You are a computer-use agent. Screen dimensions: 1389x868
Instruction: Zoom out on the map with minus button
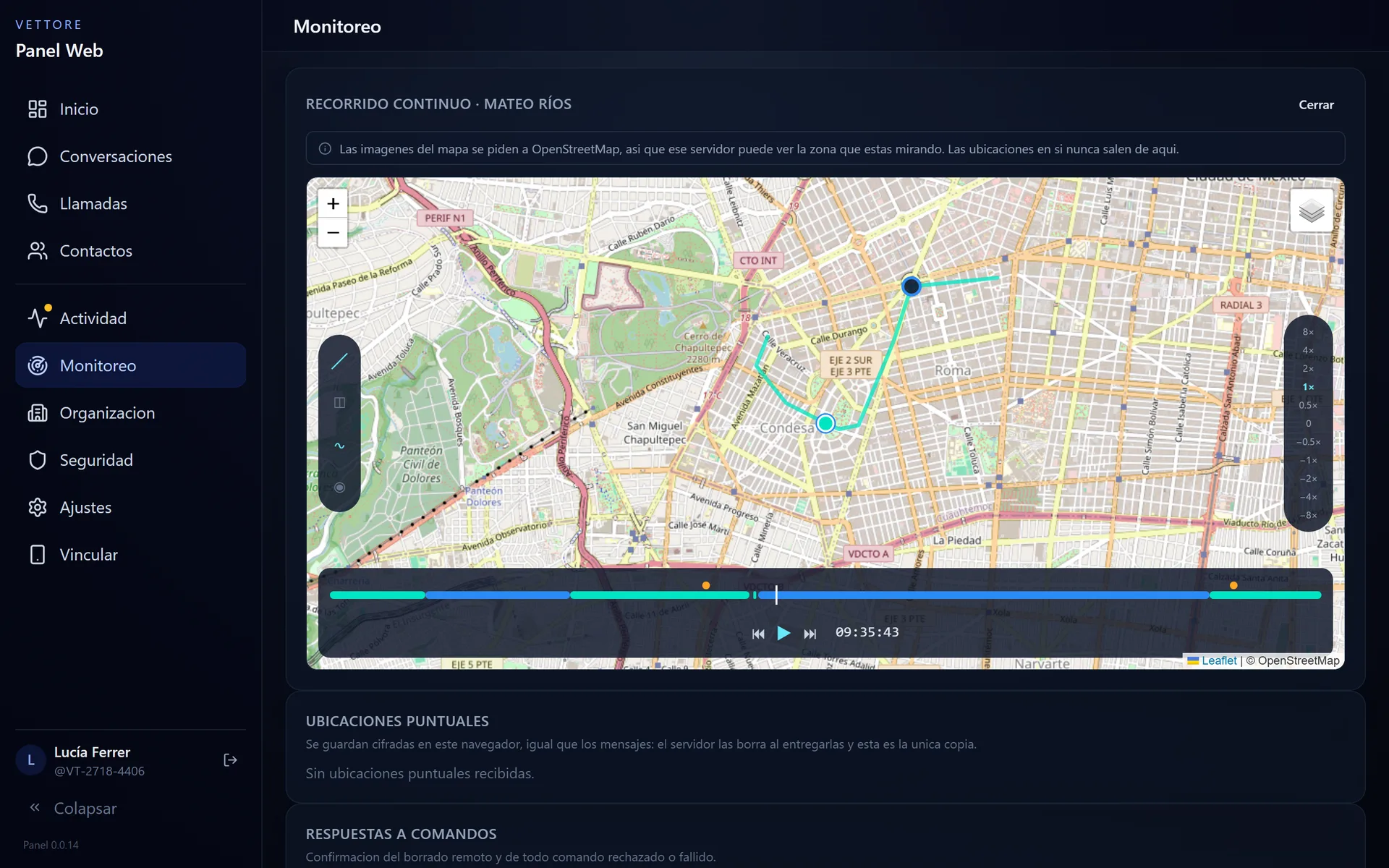coord(333,233)
